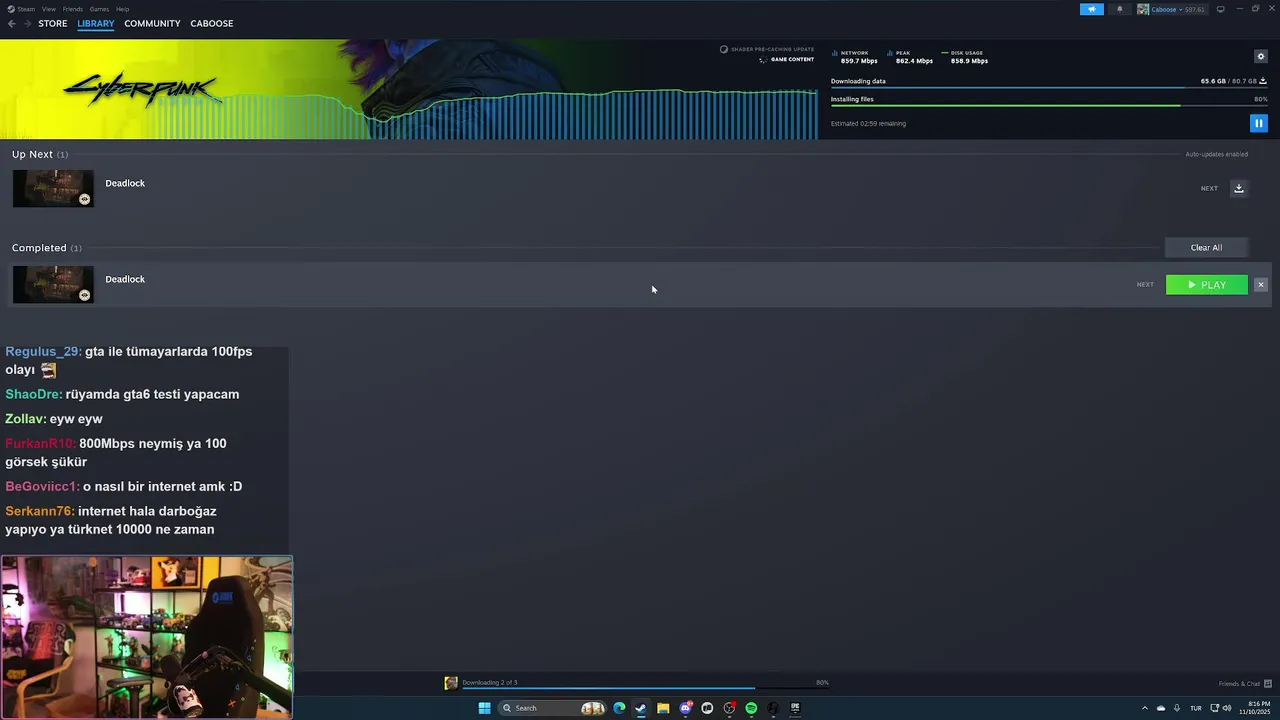Image resolution: width=1280 pixels, height=720 pixels.
Task: Show hidden system tray icons
Action: 1144,708
